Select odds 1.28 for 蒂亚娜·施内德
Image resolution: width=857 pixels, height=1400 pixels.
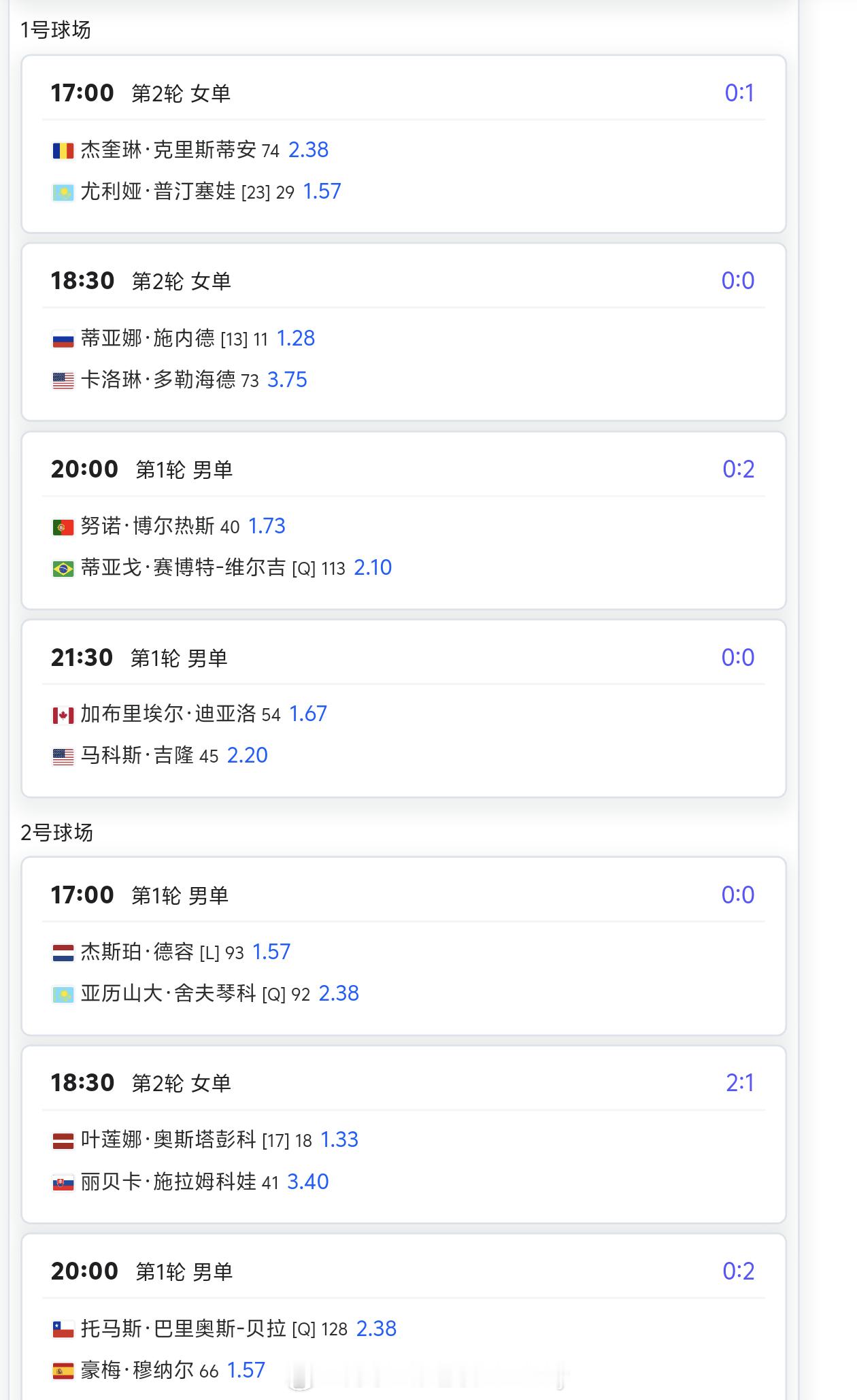tap(296, 338)
